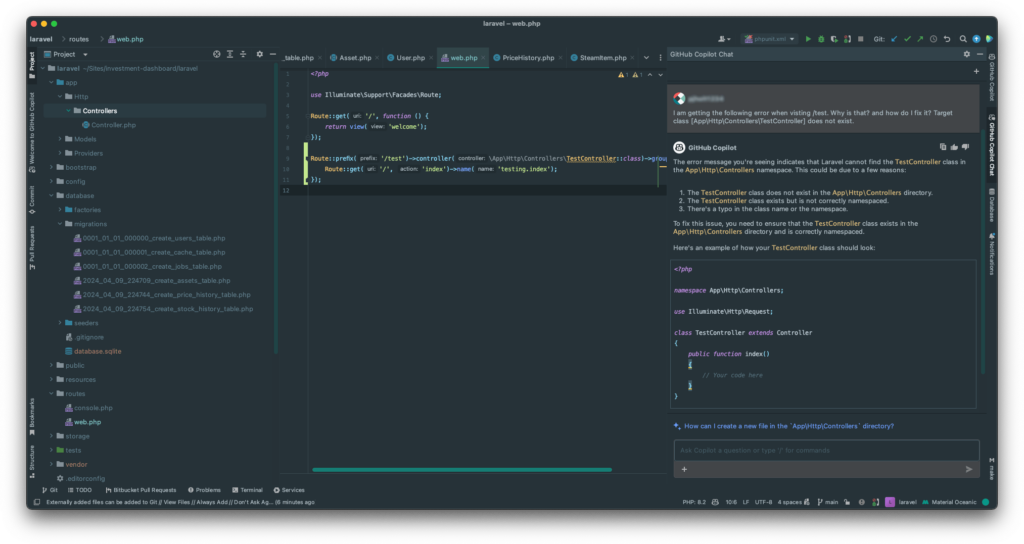Rollback changes using the undo arrow icon
Screen dimensions: 1024x544
click(x=946, y=39)
